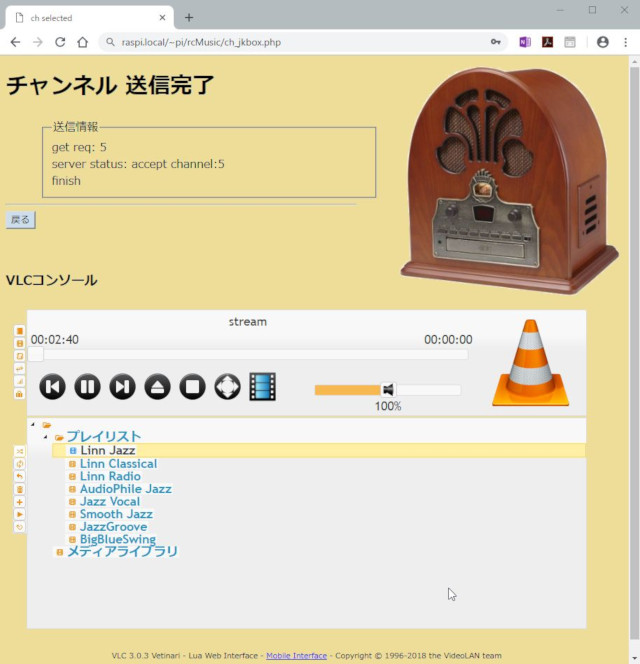Open the browser profile avatar
The image size is (640, 664).
[603, 42]
